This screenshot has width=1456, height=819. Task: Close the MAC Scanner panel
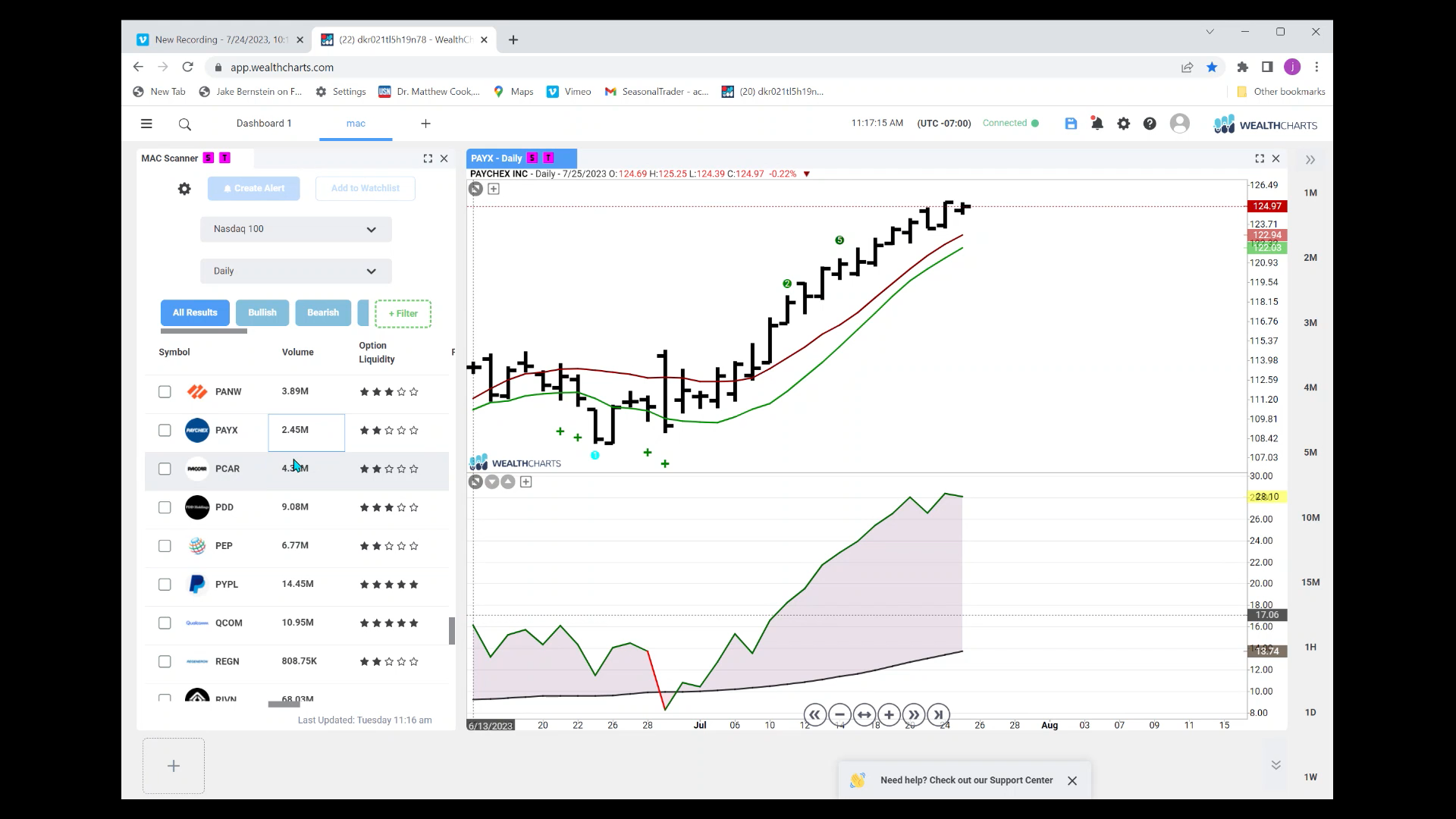[x=444, y=158]
